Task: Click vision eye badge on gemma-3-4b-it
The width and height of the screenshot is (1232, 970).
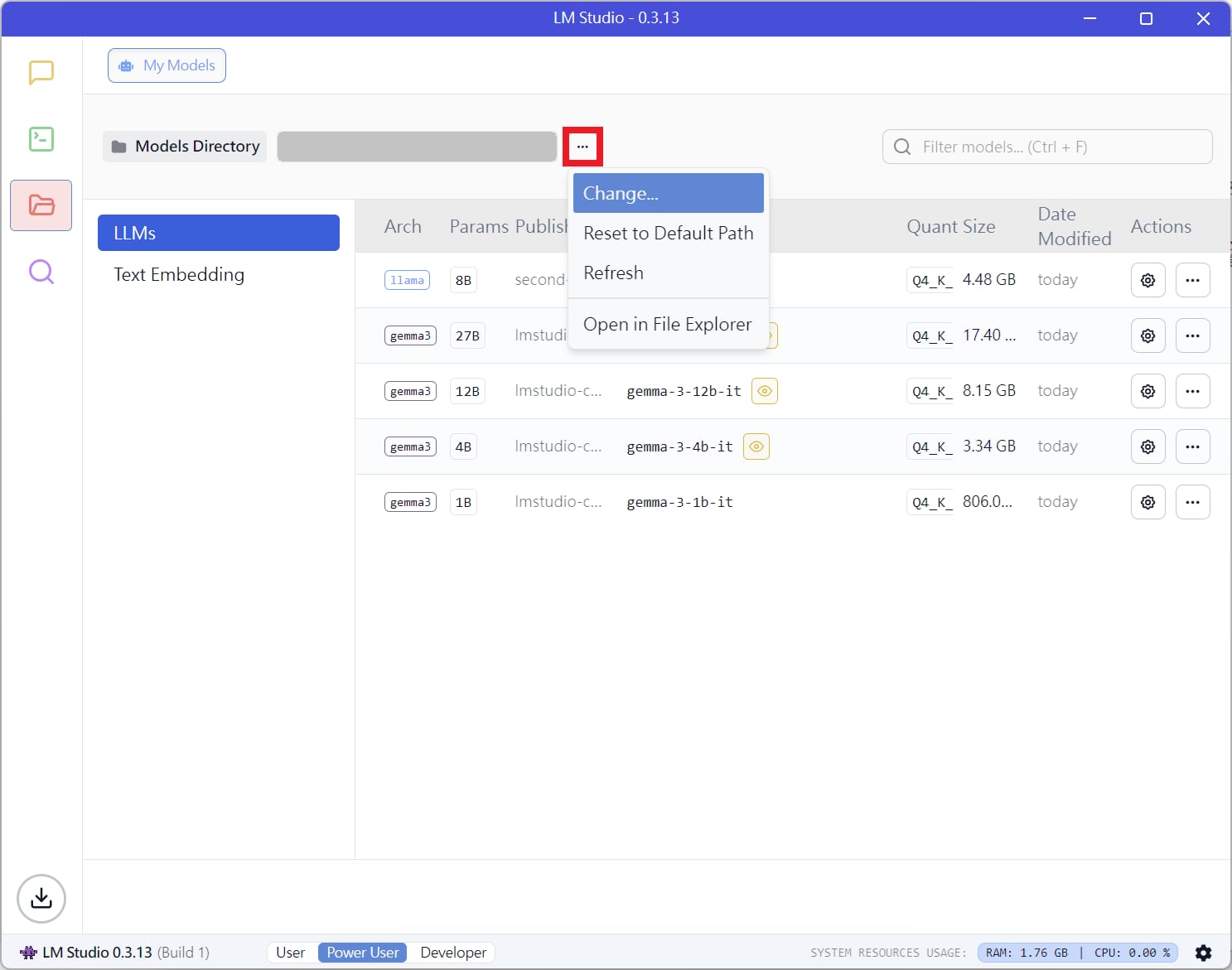Action: pos(756,446)
